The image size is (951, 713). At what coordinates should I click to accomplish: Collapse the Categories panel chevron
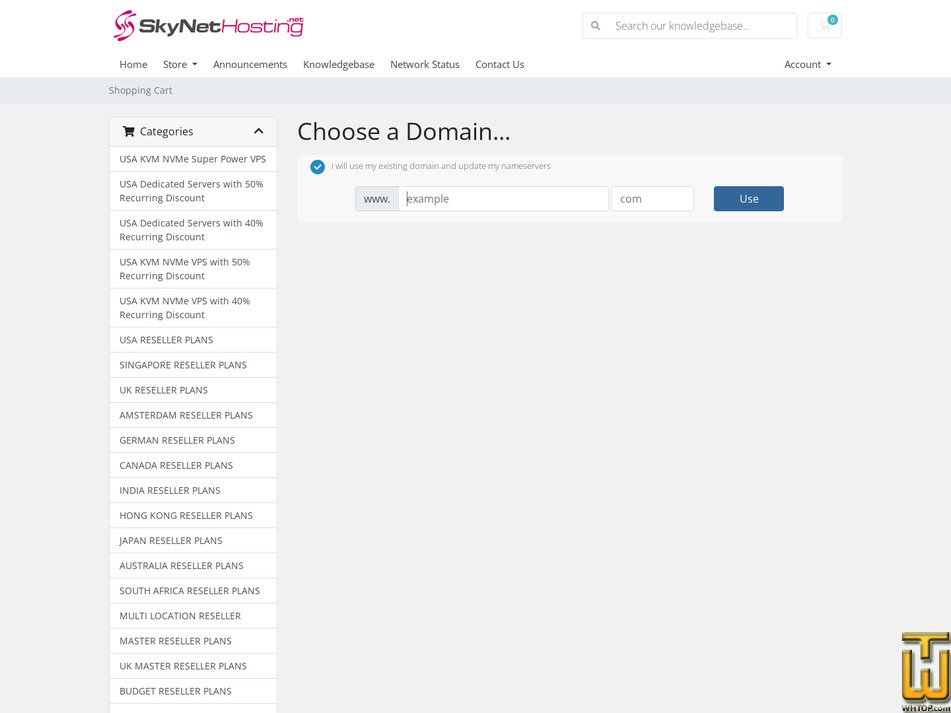pos(258,131)
